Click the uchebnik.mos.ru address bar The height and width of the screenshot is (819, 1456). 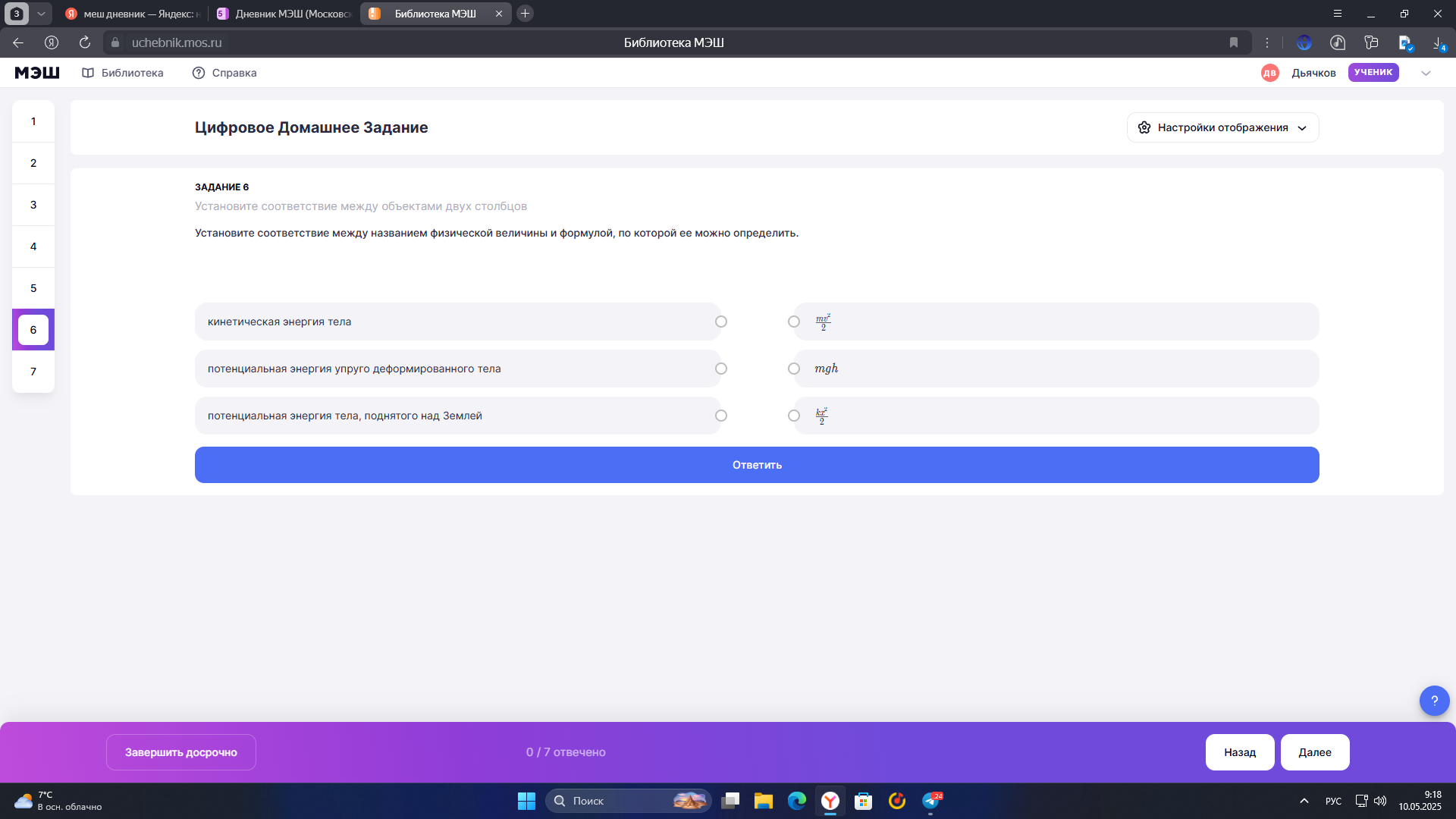(x=176, y=42)
